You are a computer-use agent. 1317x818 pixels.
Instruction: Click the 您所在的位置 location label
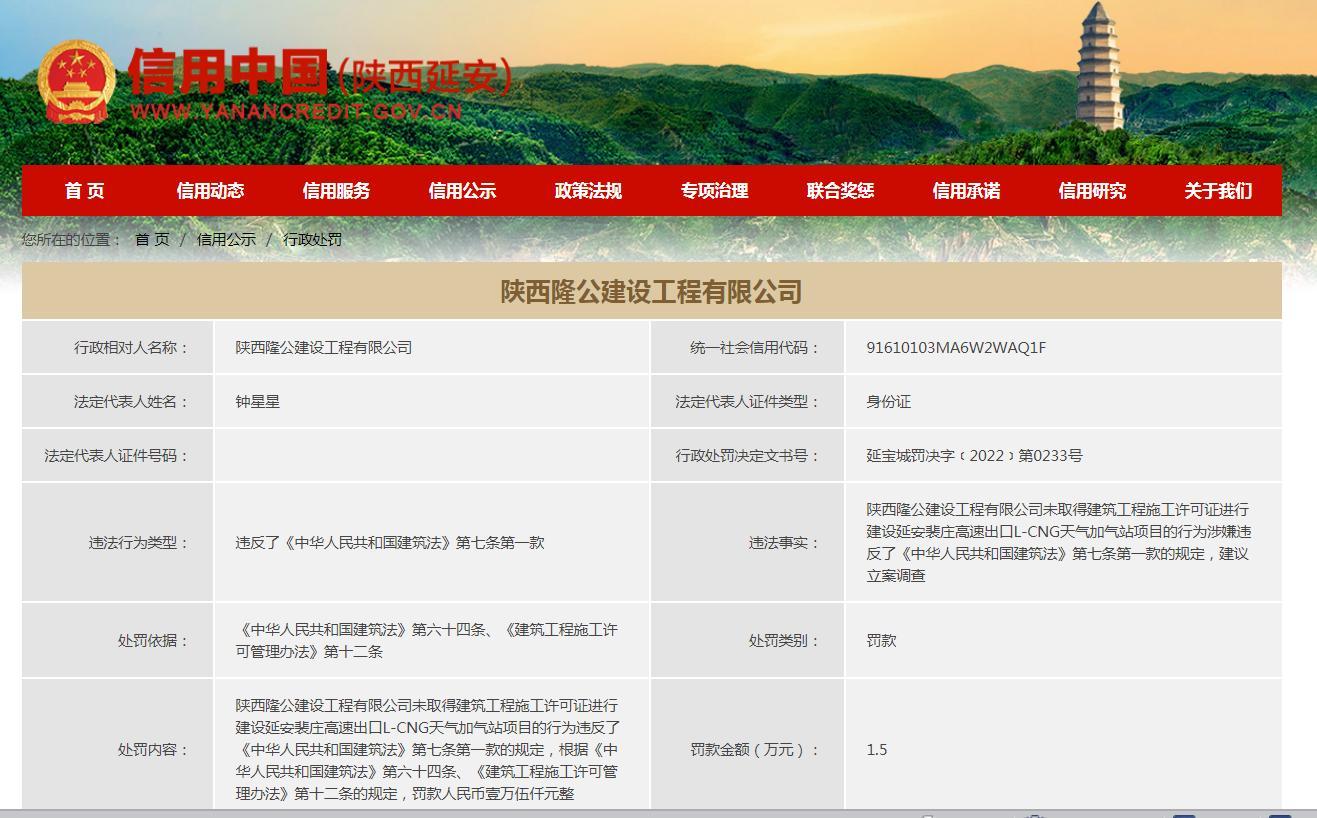tap(72, 240)
